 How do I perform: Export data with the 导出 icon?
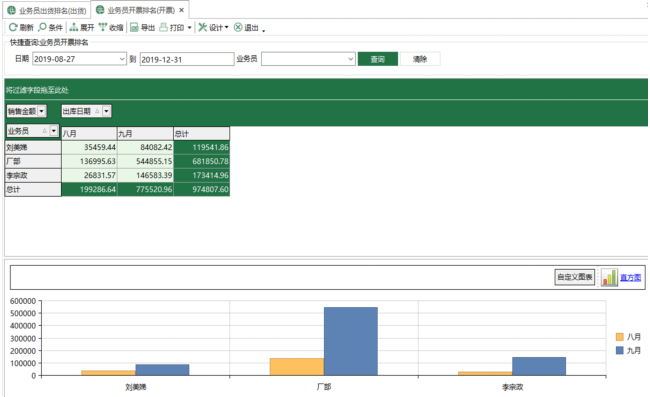coord(134,27)
